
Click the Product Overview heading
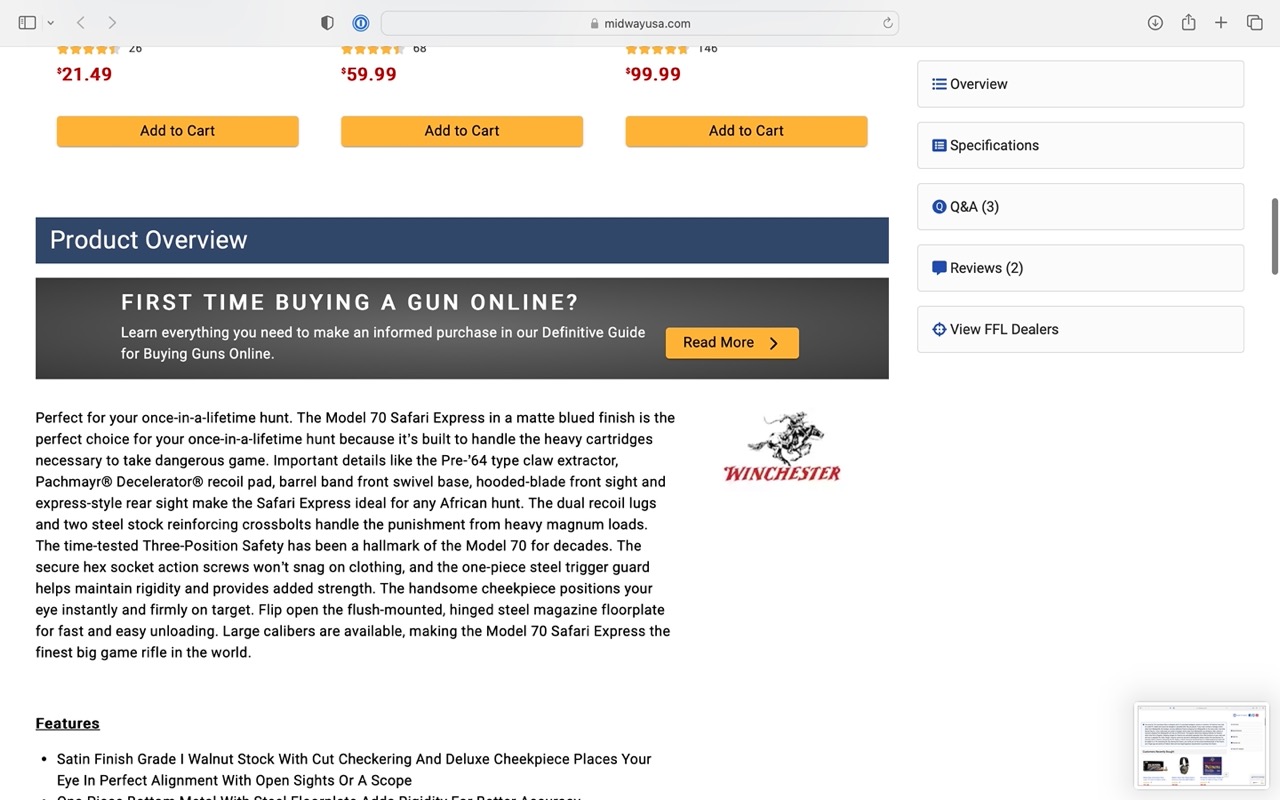pos(148,240)
